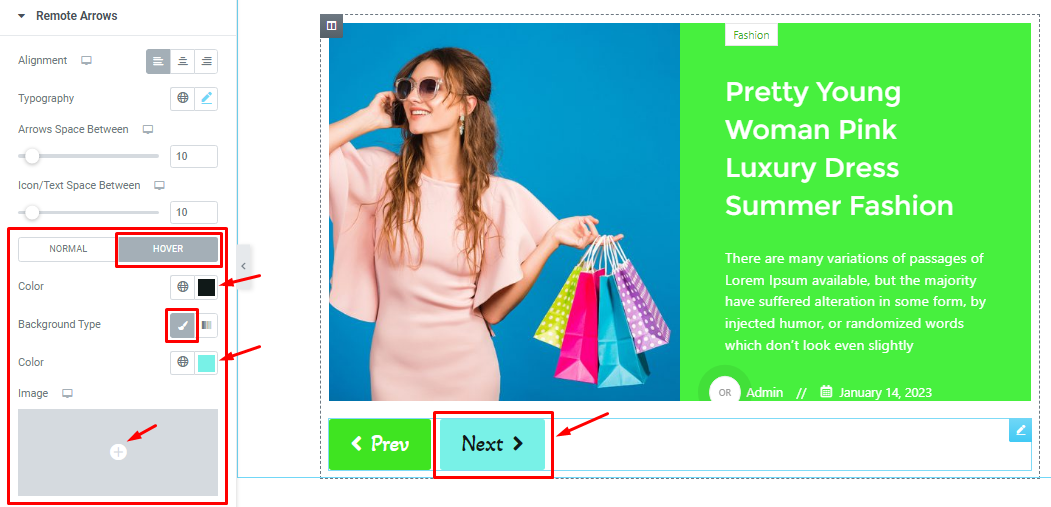Screen dimensions: 1051x507
Task: Click the green Prev button
Action: coord(380,444)
